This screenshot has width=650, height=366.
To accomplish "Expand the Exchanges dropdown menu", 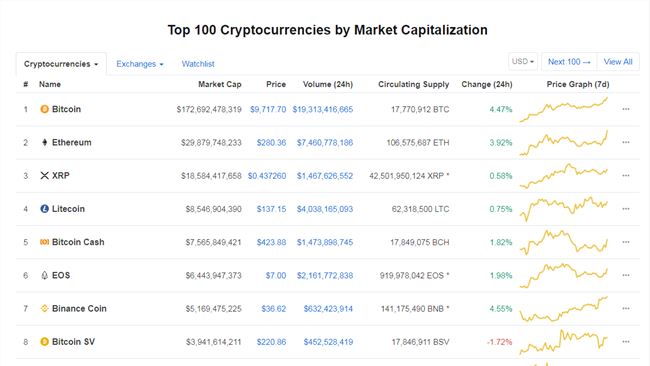I will click(140, 64).
